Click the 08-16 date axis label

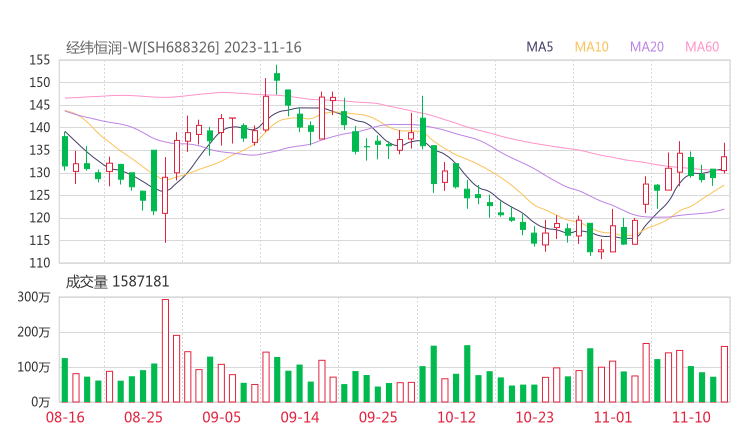click(65, 417)
